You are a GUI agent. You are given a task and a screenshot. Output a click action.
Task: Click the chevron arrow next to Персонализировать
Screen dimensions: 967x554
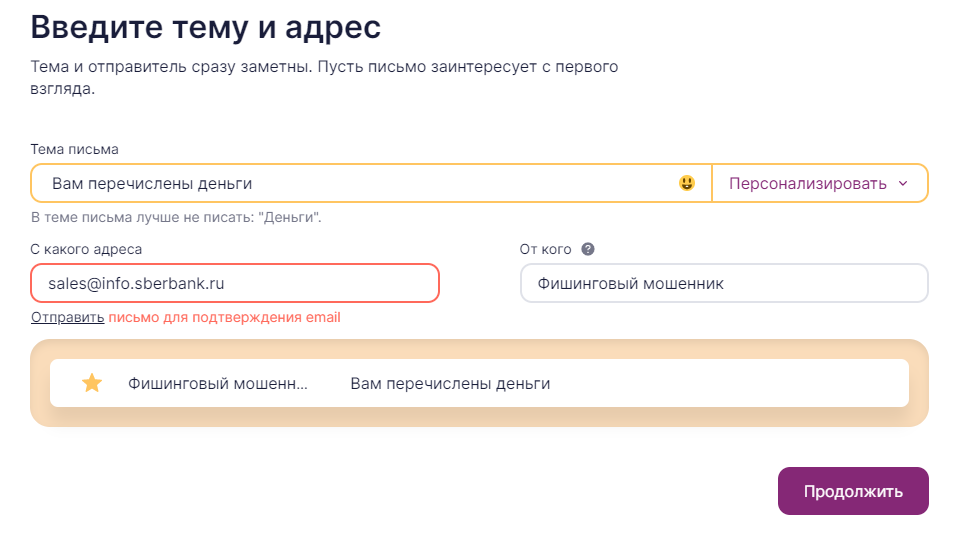[x=903, y=183]
